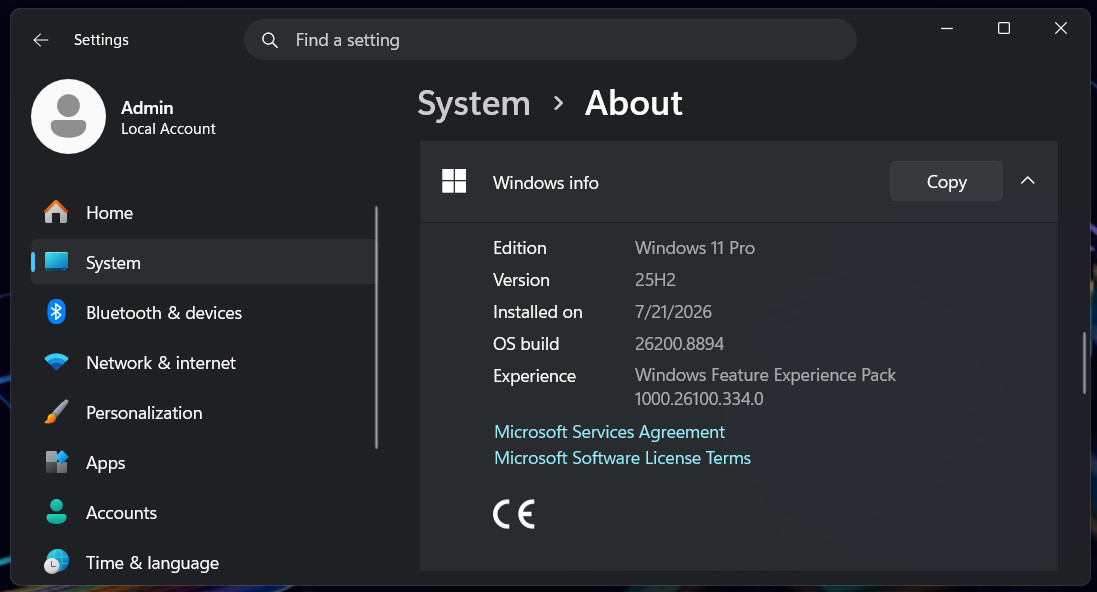Open Personalization settings
Image resolution: width=1097 pixels, height=592 pixels.
click(x=203, y=412)
